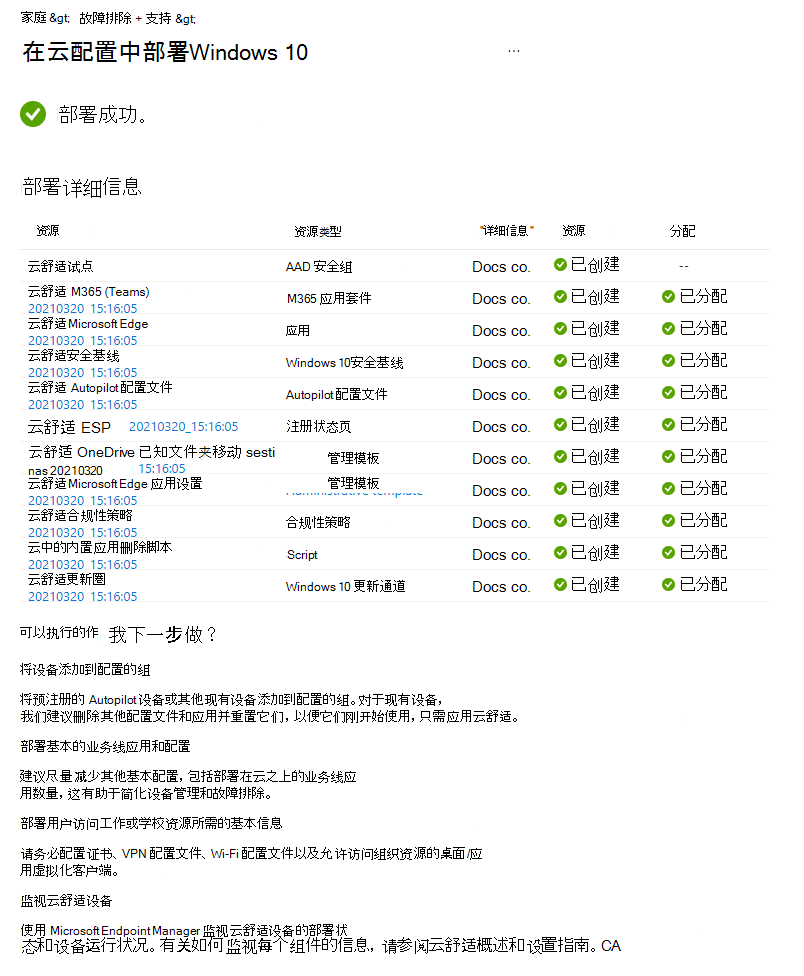Open 云中的内置应用删除脚本 resource link
The height and width of the screenshot is (976, 804).
[x=100, y=555]
